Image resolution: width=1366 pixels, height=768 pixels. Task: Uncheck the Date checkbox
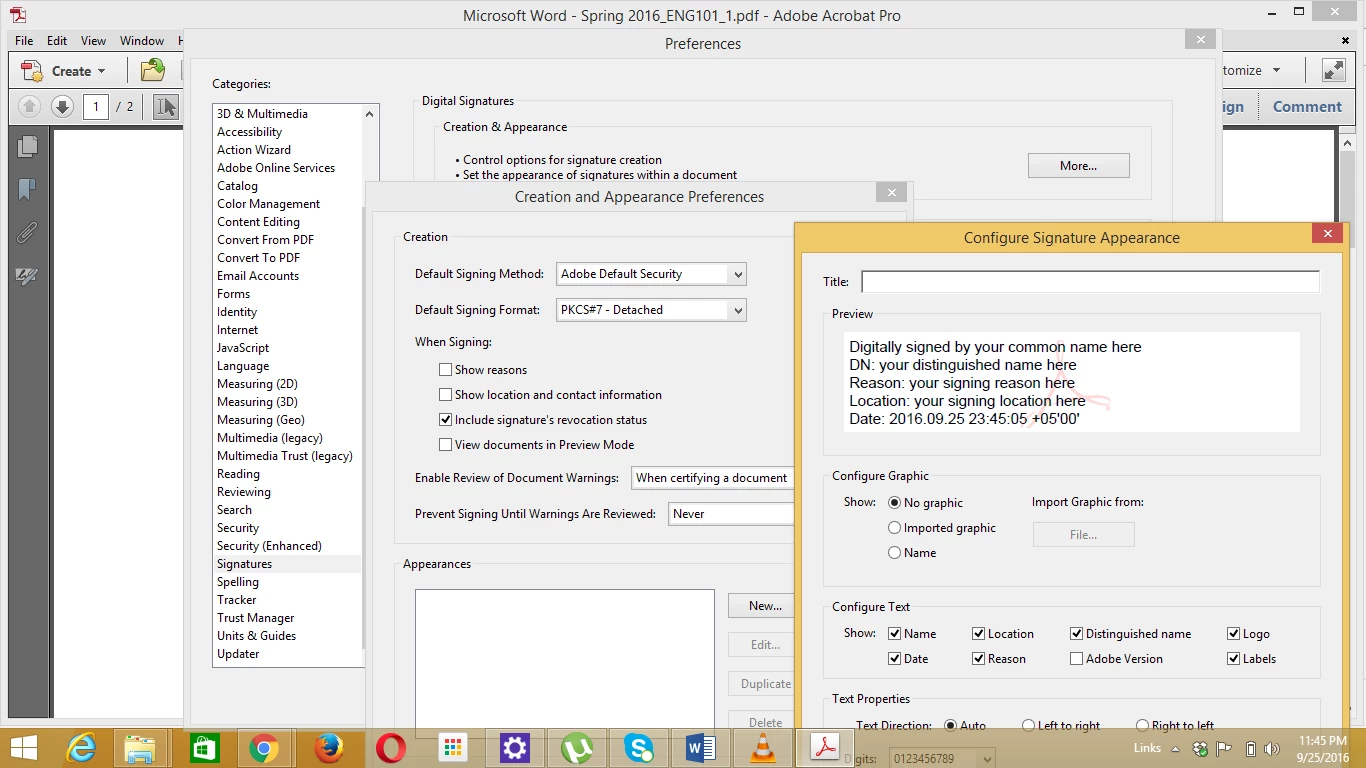[895, 659]
